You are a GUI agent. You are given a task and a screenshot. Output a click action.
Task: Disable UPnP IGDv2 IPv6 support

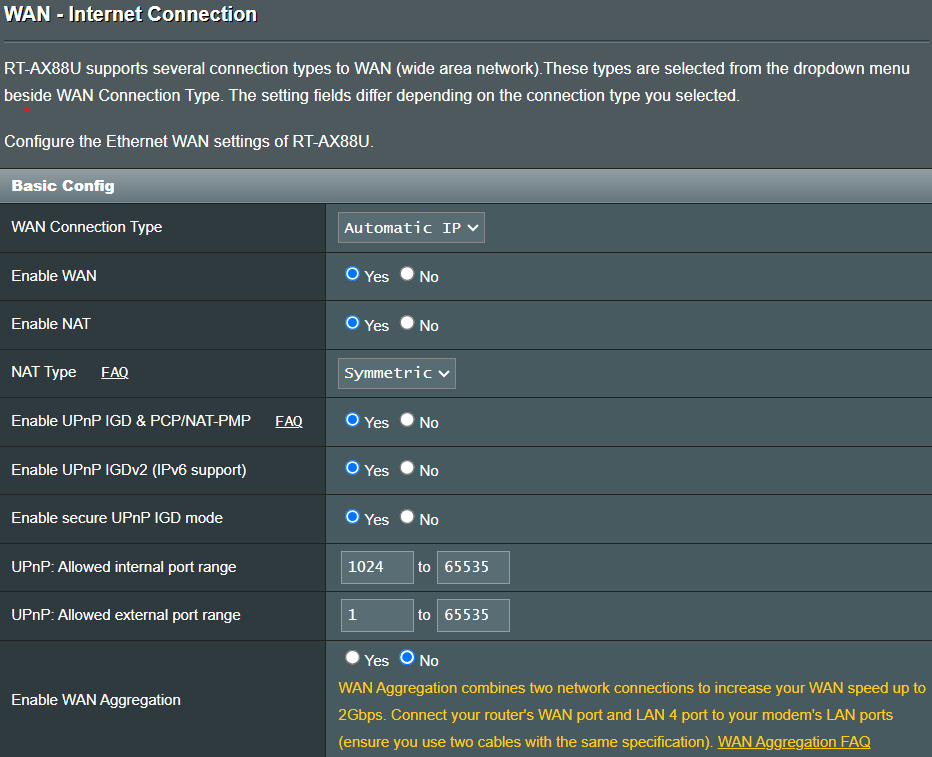tap(407, 468)
